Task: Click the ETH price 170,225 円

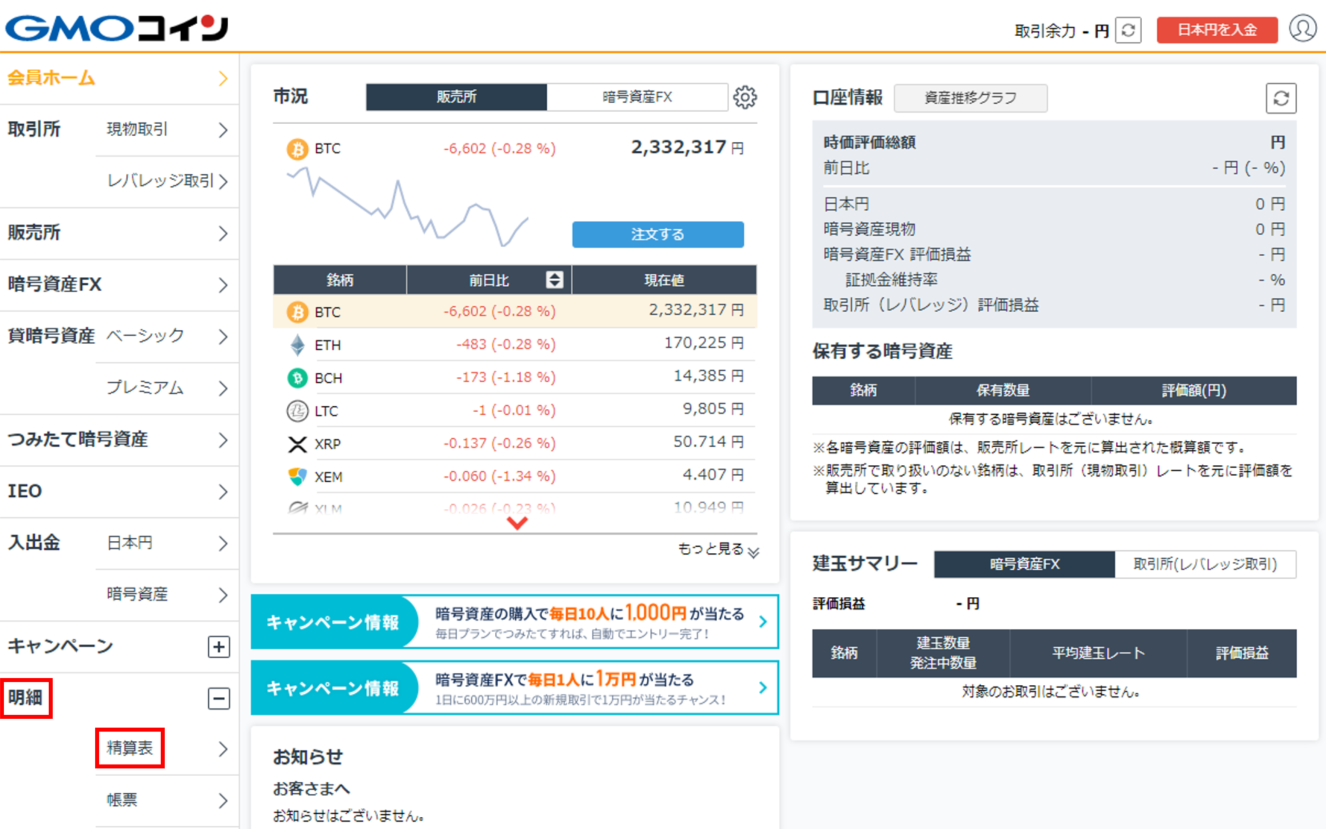Action: point(704,344)
